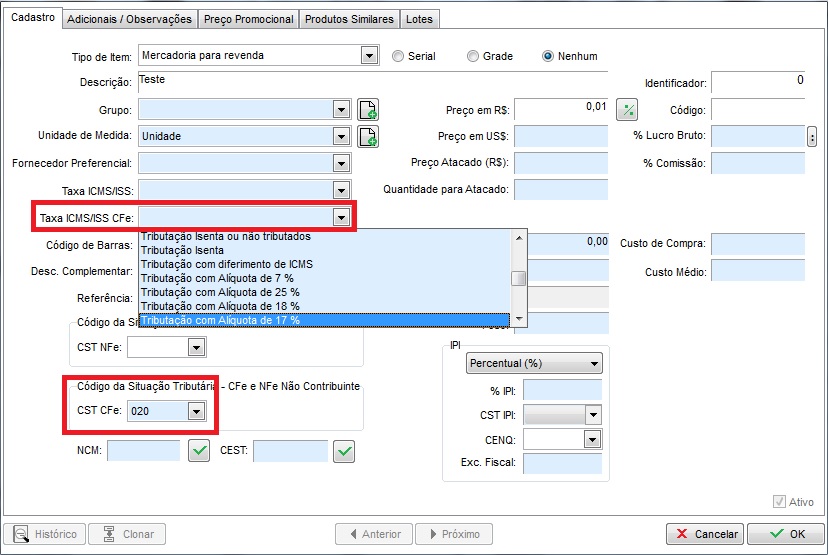Expand the Tipo de Item dropdown
Screen dimensions: 828x555
click(x=369, y=56)
